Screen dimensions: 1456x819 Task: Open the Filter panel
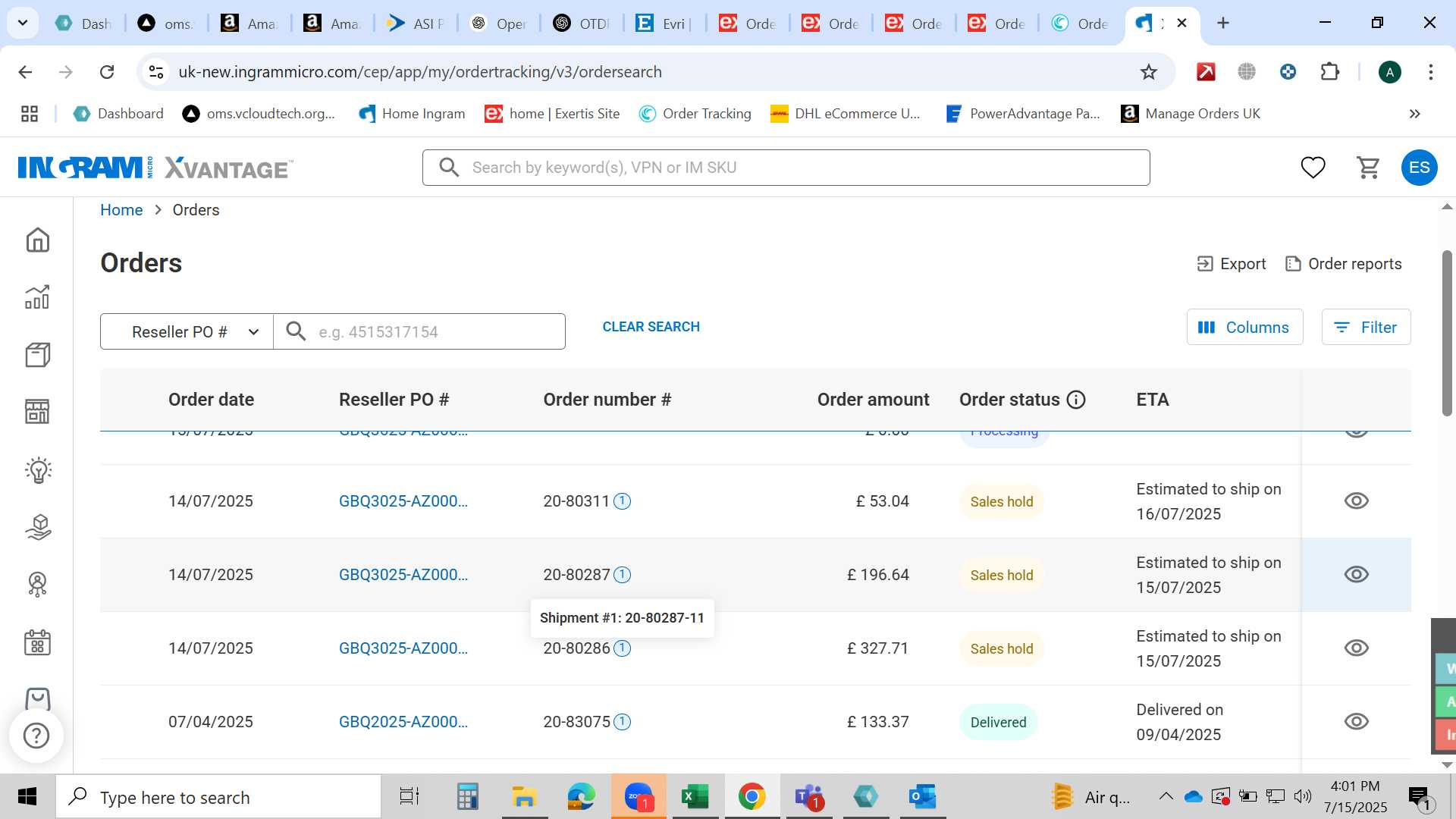click(1366, 327)
